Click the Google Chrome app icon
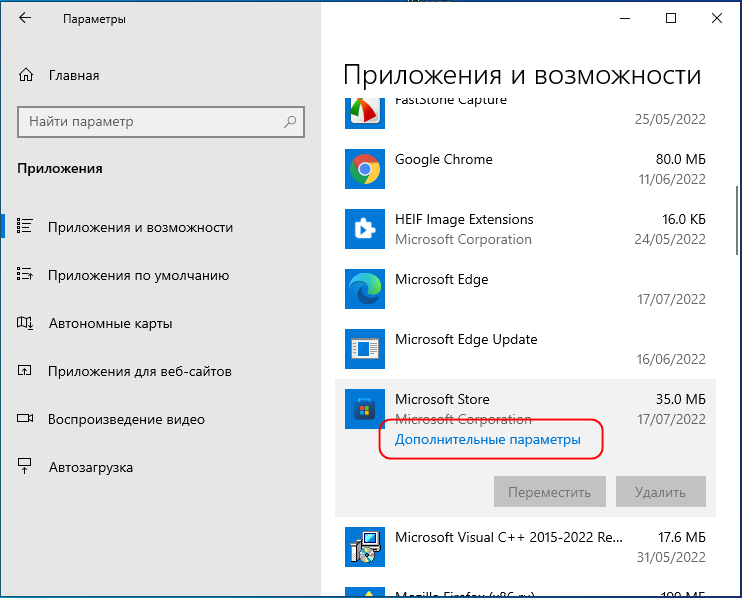This screenshot has height=598, width=742. 364,169
